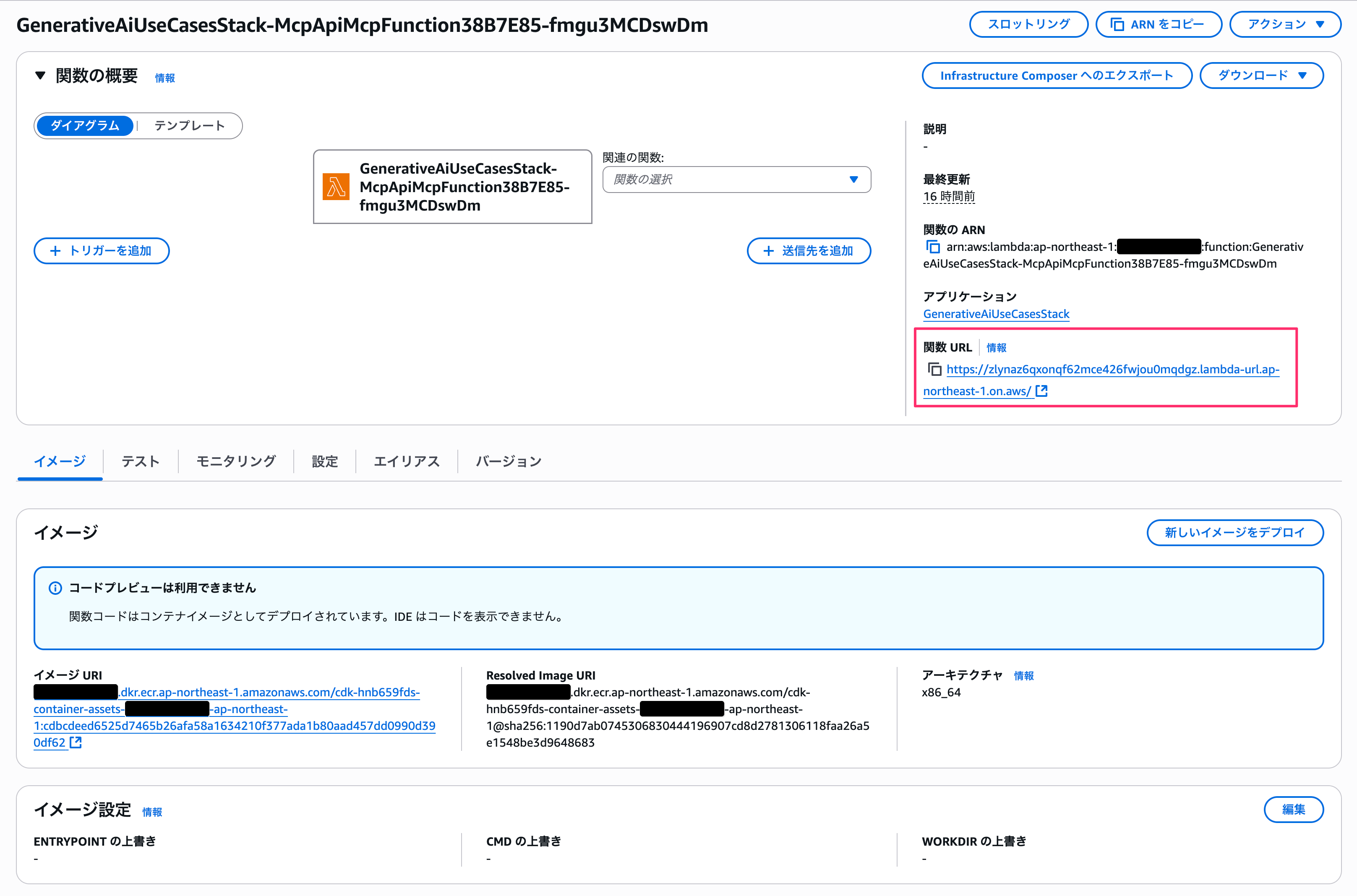Click the 関数の ARN value text
This screenshot has width=1357, height=896.
pos(1113,255)
